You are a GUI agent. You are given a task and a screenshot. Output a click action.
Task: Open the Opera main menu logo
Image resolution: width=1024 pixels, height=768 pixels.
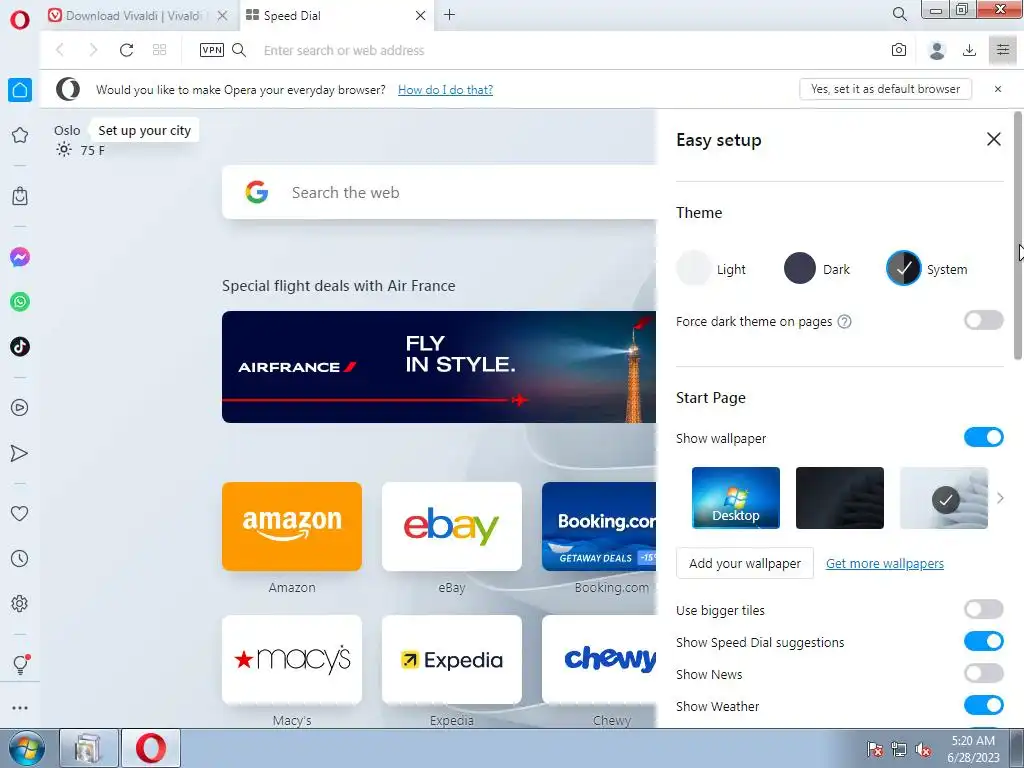tap(20, 20)
